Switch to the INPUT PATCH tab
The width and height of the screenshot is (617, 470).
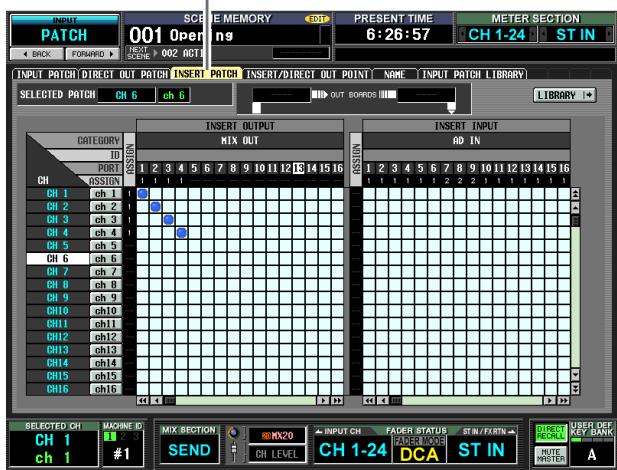coord(45,74)
